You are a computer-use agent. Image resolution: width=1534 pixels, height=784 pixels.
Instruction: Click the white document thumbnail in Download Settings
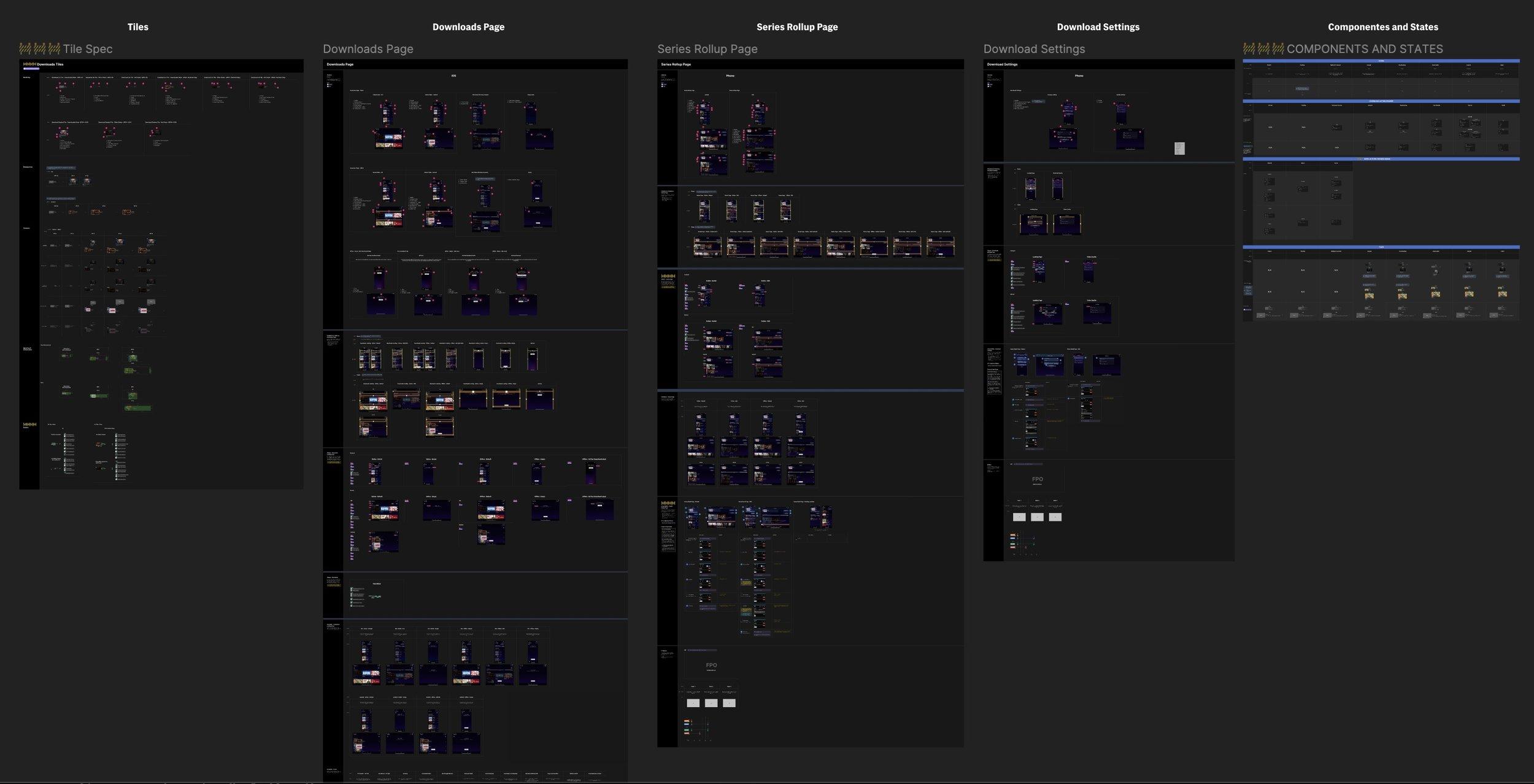point(1179,148)
